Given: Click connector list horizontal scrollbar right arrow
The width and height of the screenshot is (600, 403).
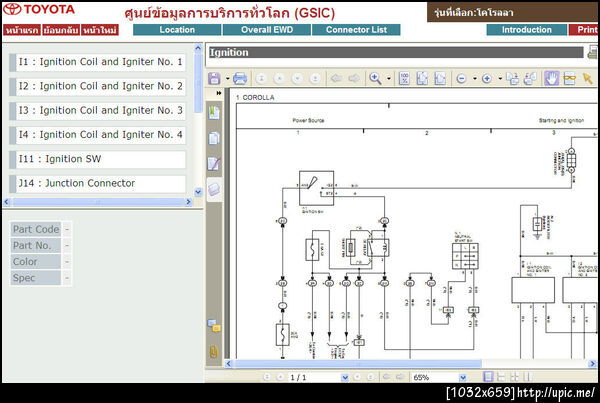Looking at the screenshot, I should point(188,202).
